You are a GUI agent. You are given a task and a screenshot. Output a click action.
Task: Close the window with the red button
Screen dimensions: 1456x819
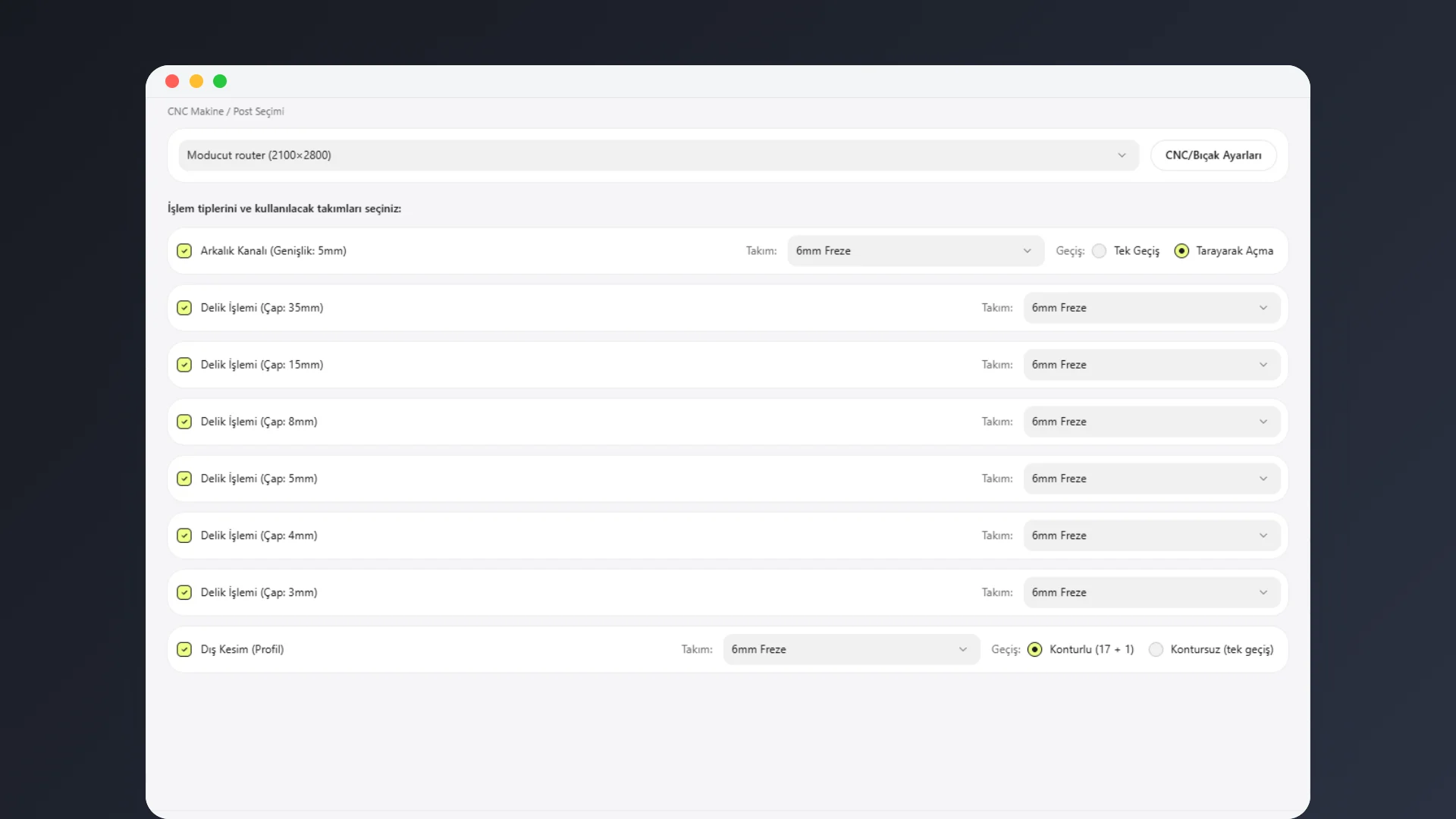click(172, 81)
